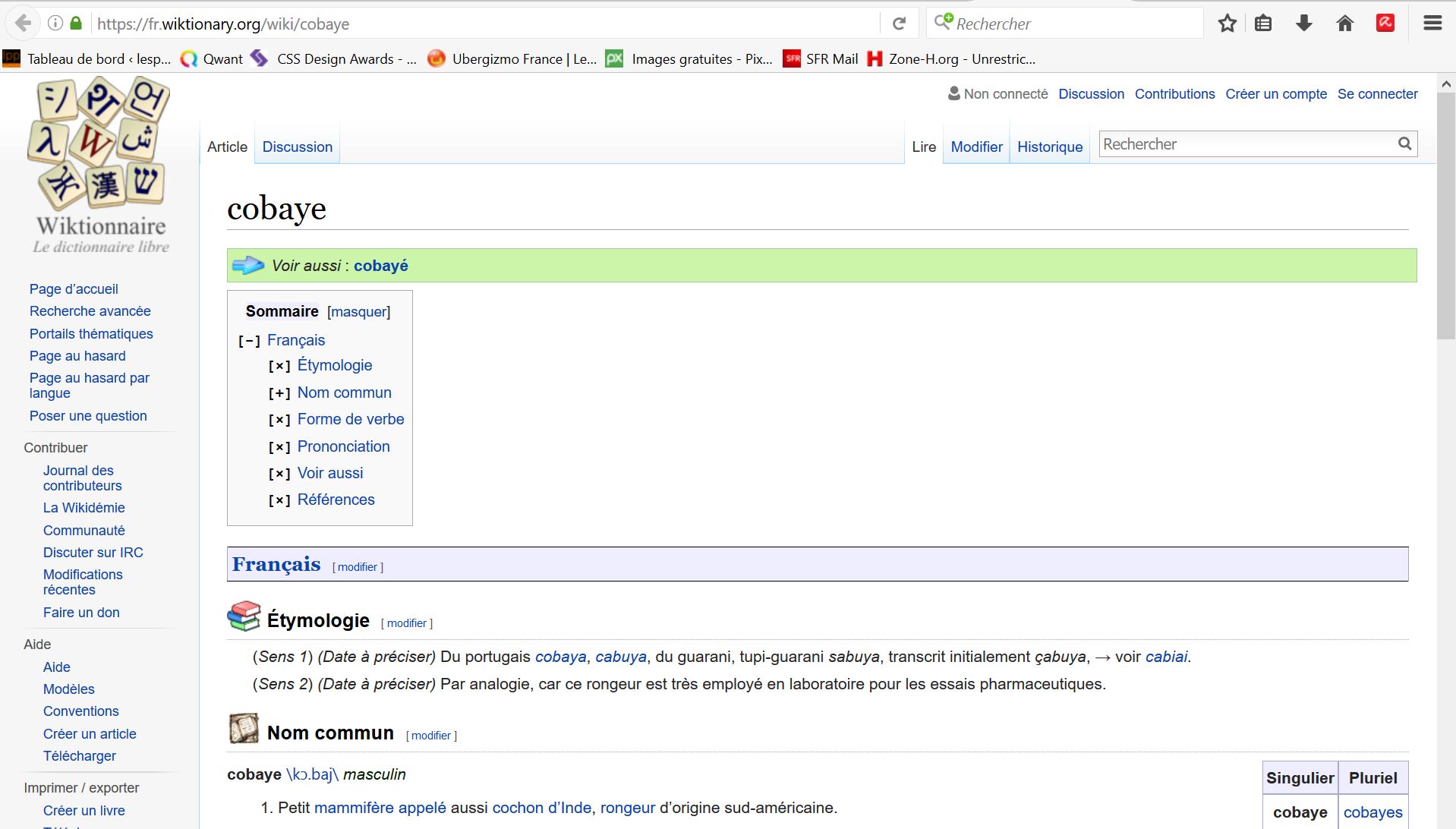Open the Historique tab
Viewport: 1456px width, 829px height.
1049,147
